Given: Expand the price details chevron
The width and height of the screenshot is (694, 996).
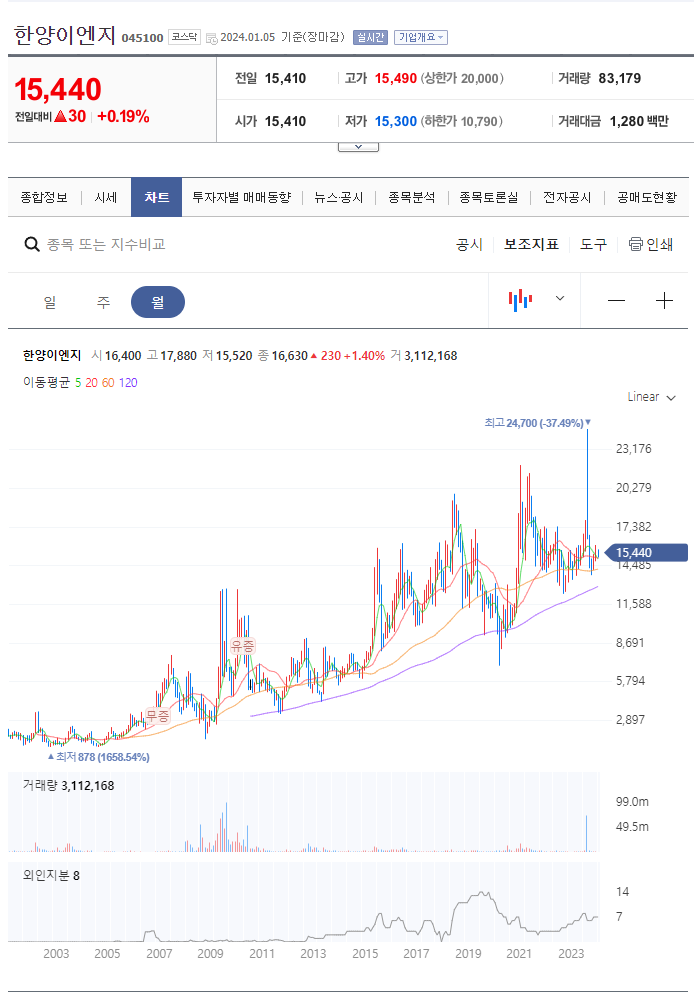Looking at the screenshot, I should point(358,147).
